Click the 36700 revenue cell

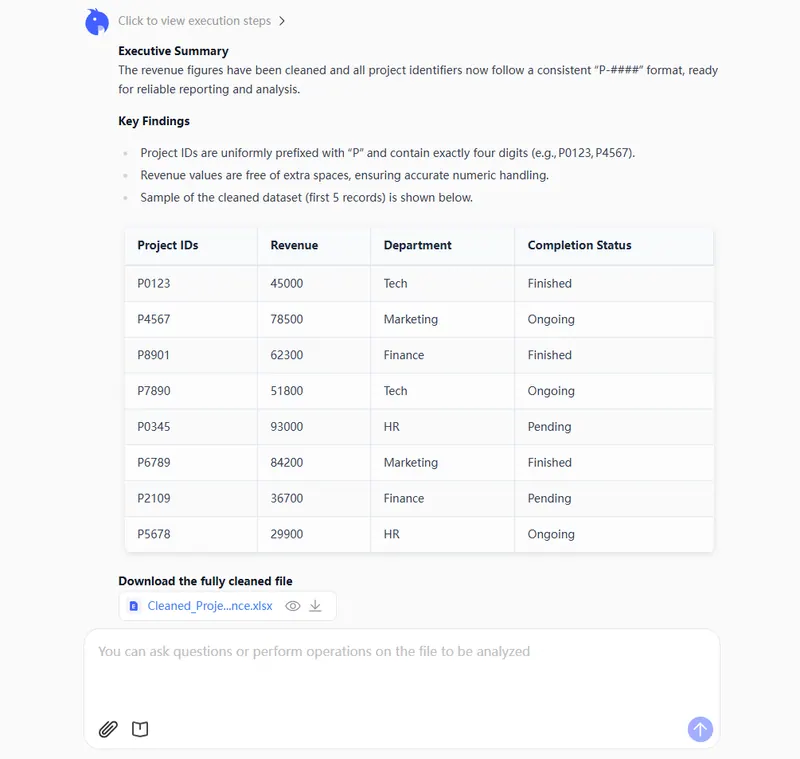(287, 498)
